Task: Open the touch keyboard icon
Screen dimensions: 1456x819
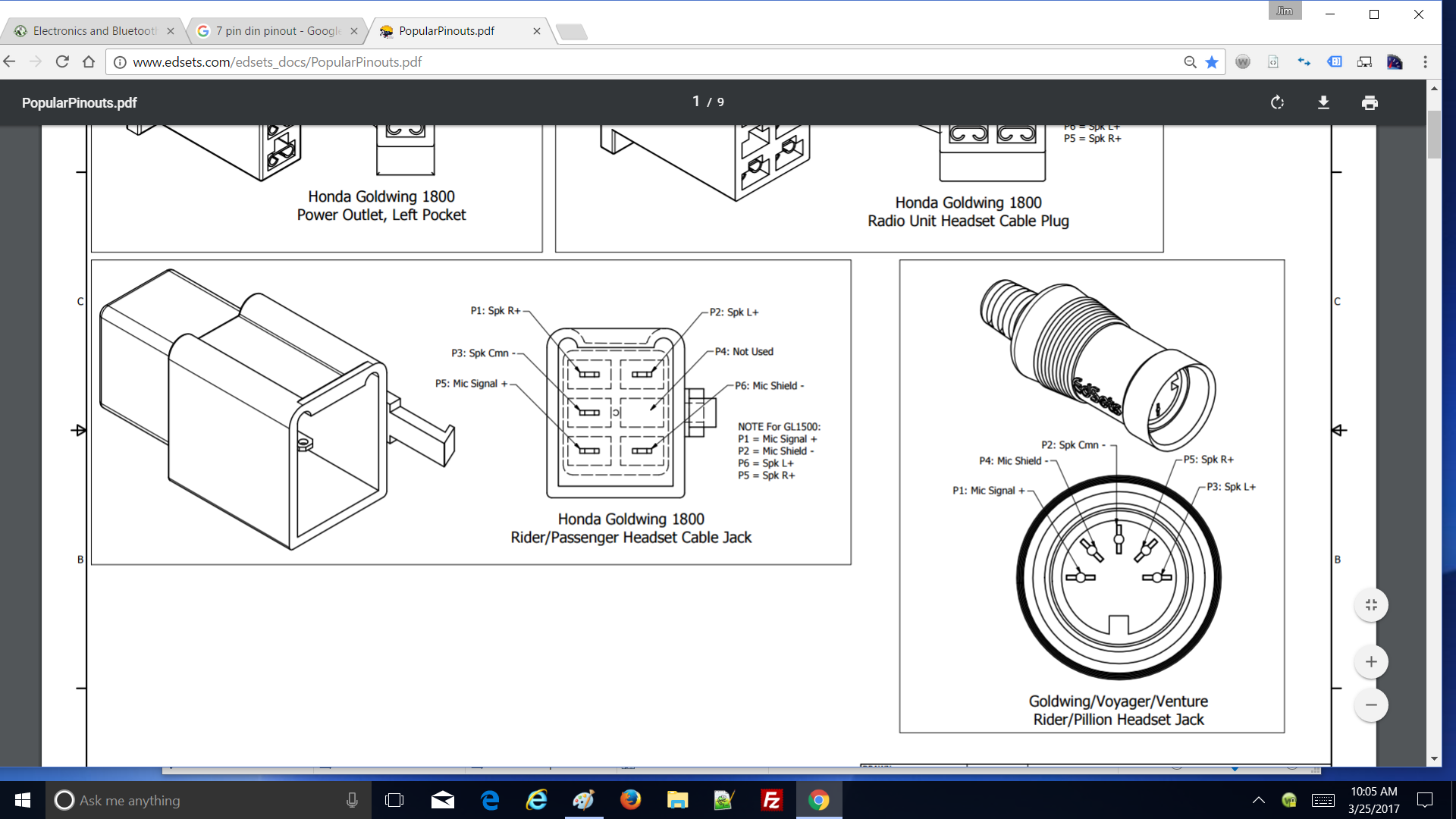Action: click(x=1323, y=800)
